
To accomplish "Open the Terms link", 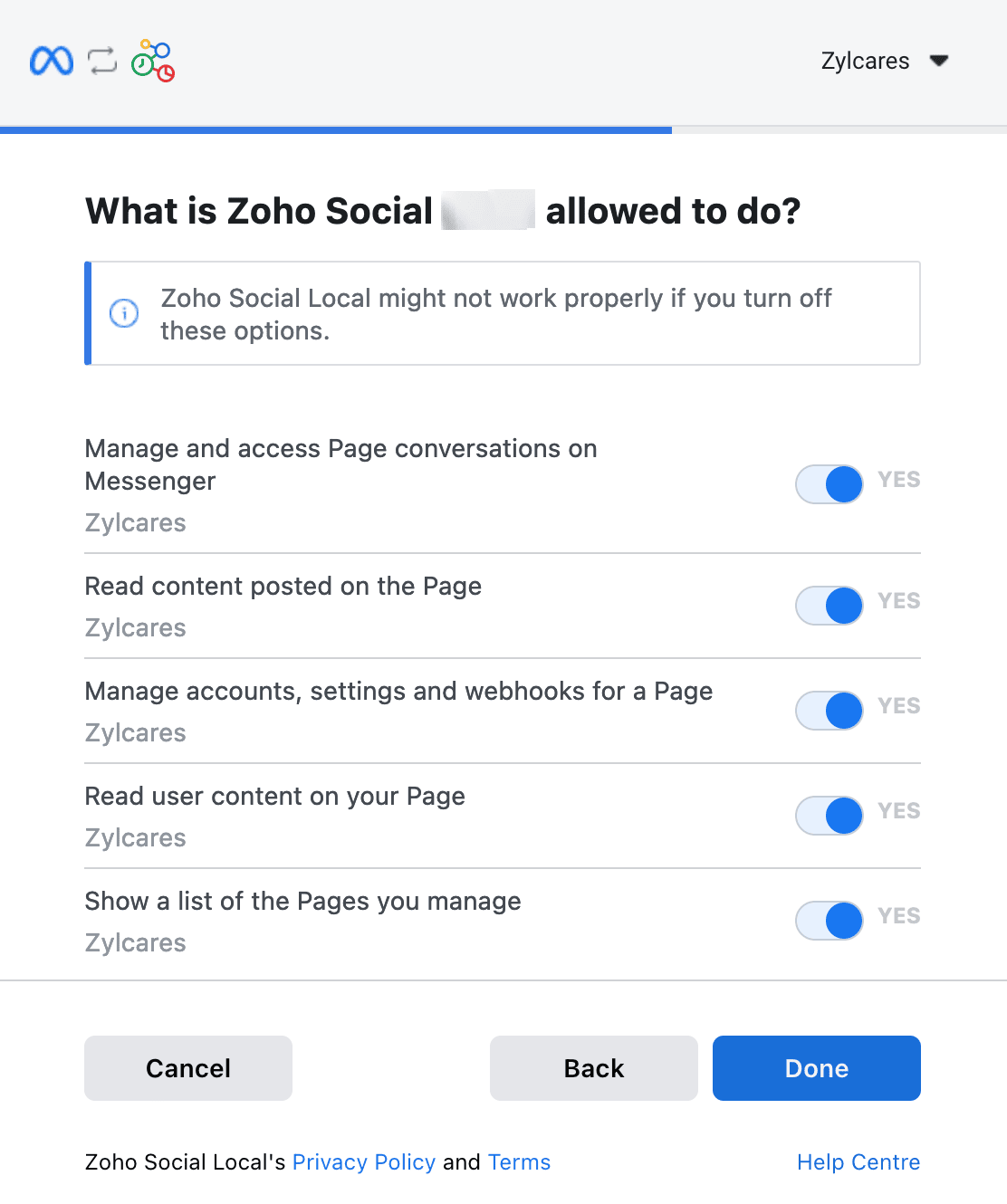I will click(x=519, y=1162).
